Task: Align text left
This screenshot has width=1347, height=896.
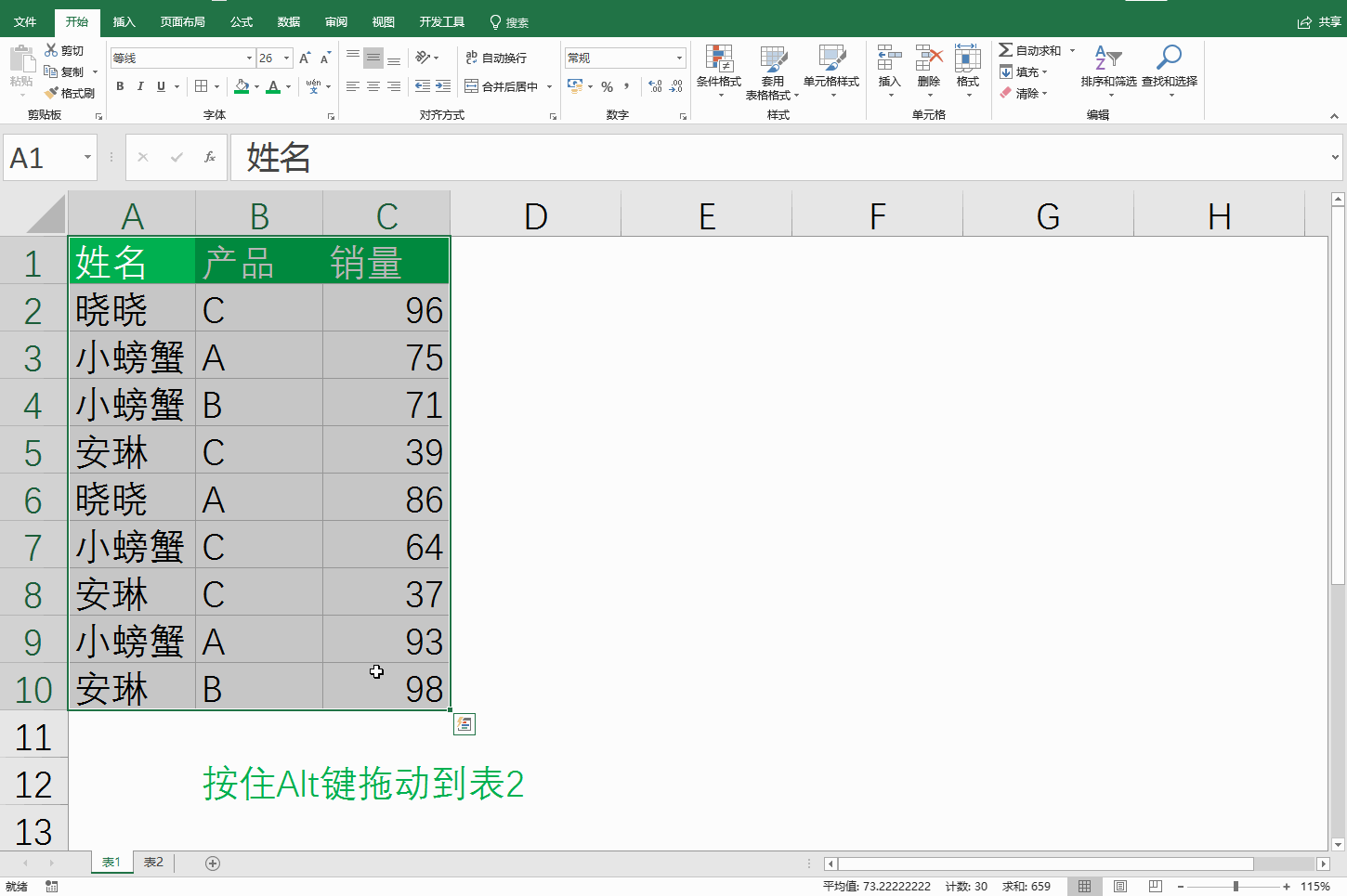Action: pos(353,86)
